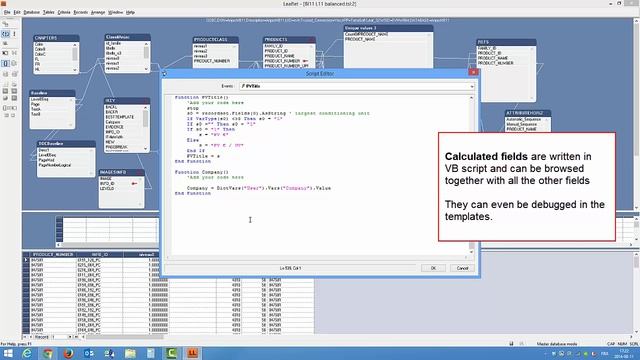Select the DOCBaseline table title bar
Screen dimensions: 640x360
66,144
